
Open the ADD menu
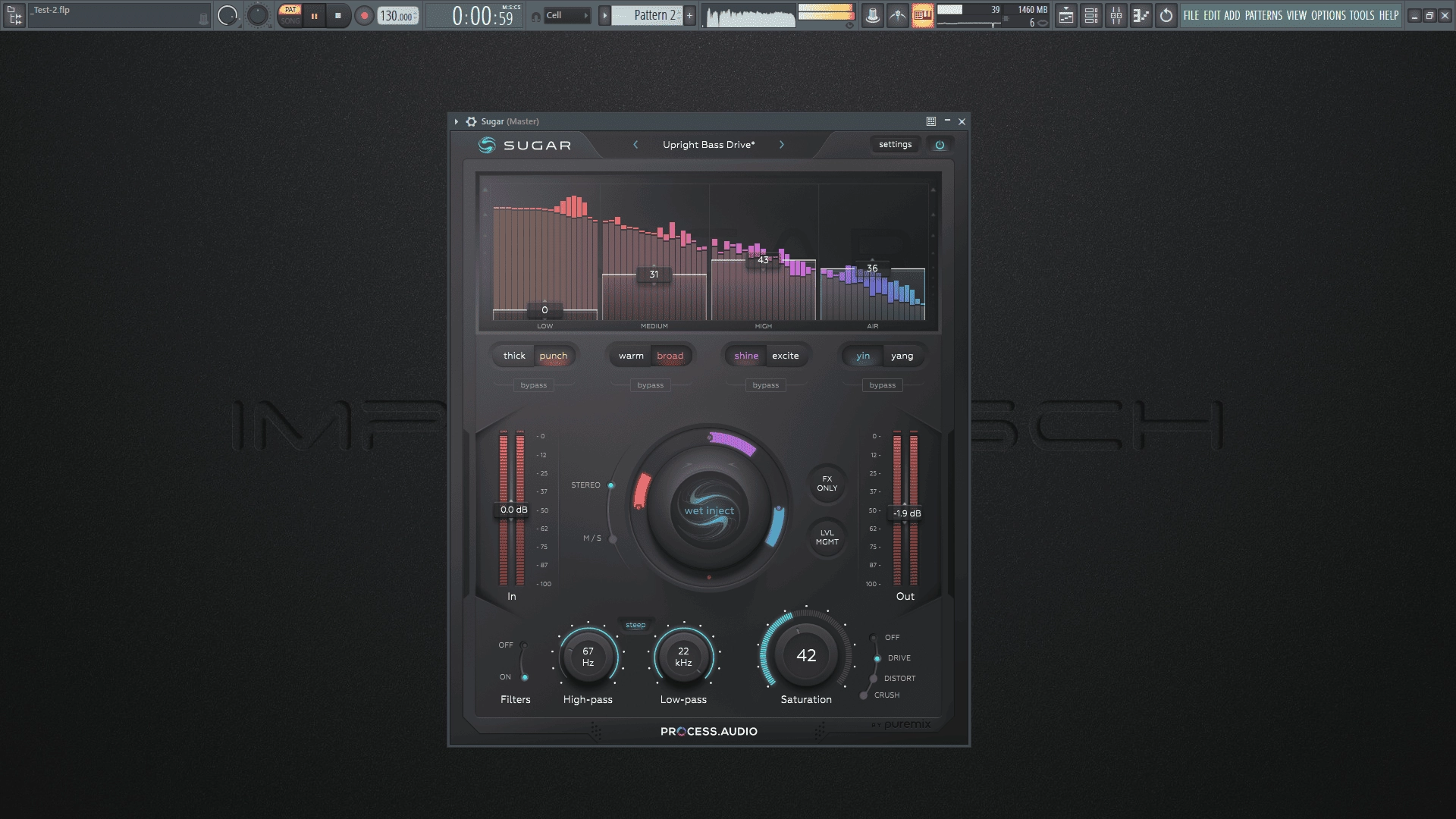[1232, 15]
